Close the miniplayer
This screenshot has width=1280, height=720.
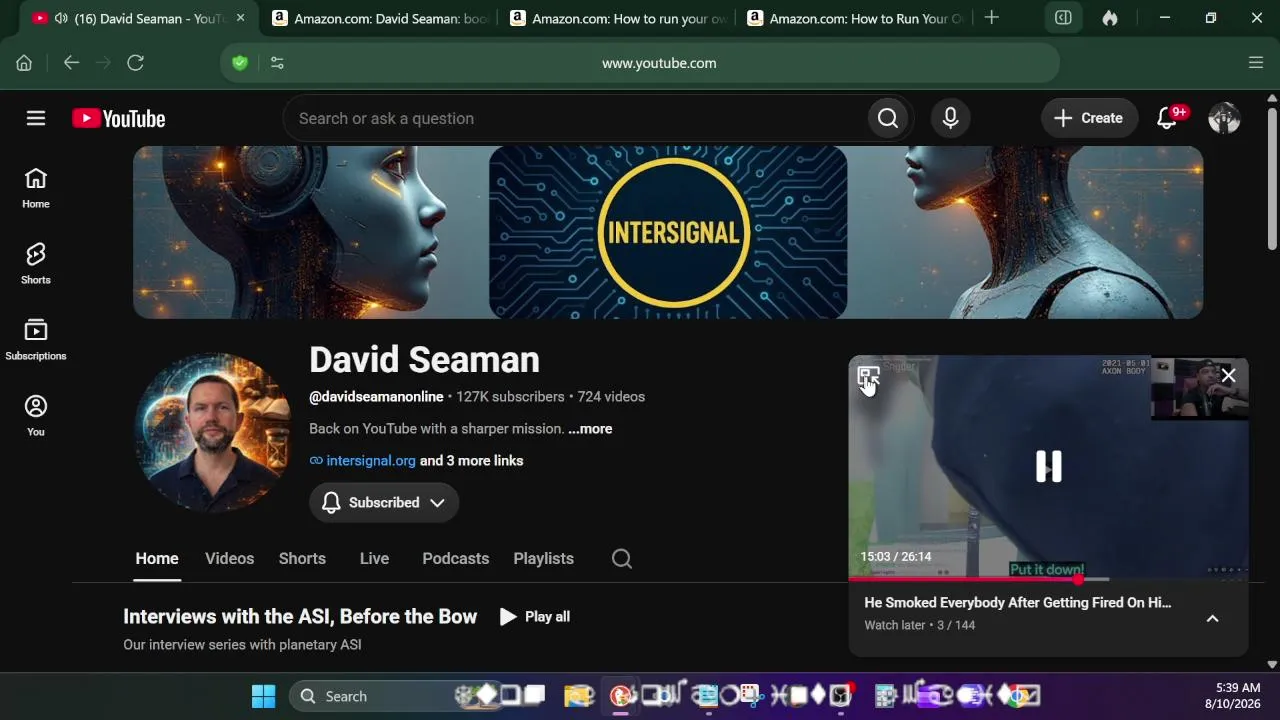point(1228,375)
